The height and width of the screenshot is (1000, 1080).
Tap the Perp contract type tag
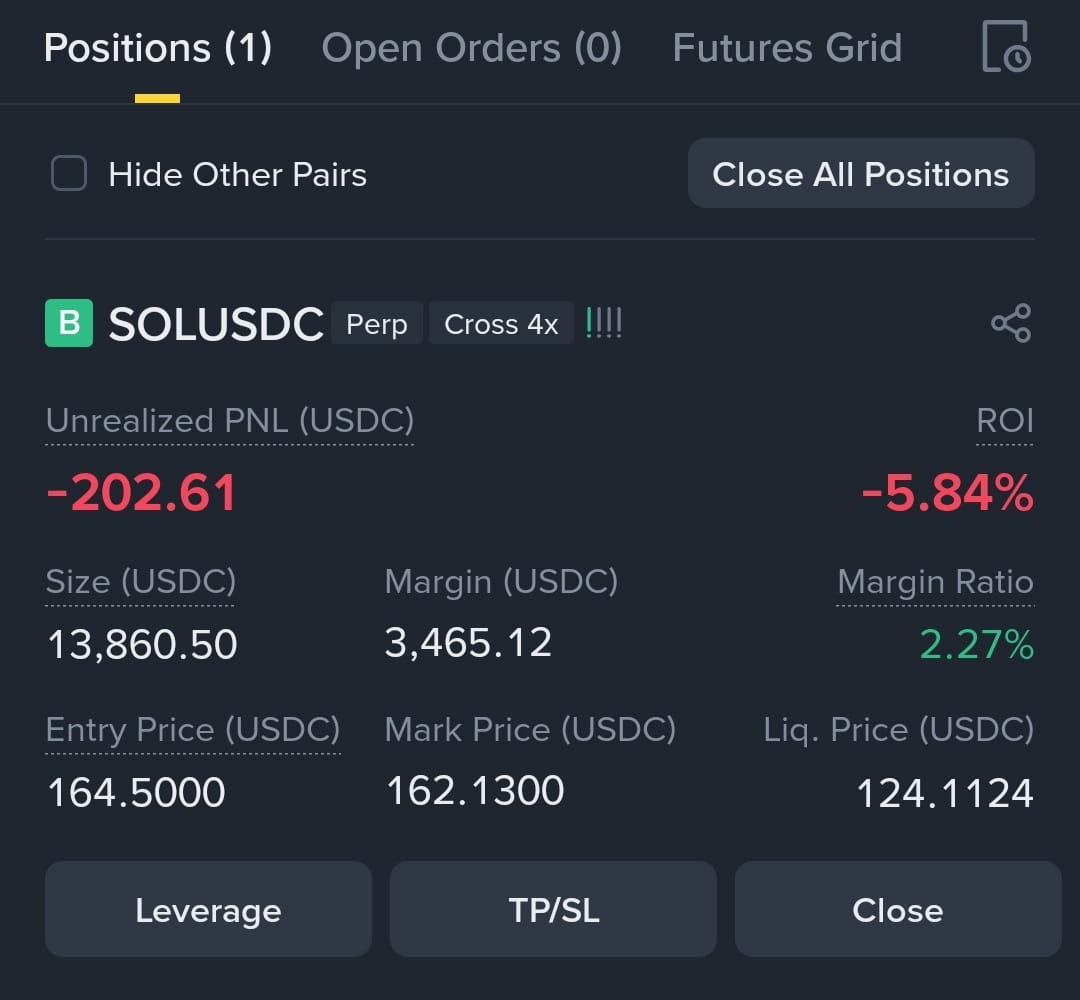click(377, 323)
